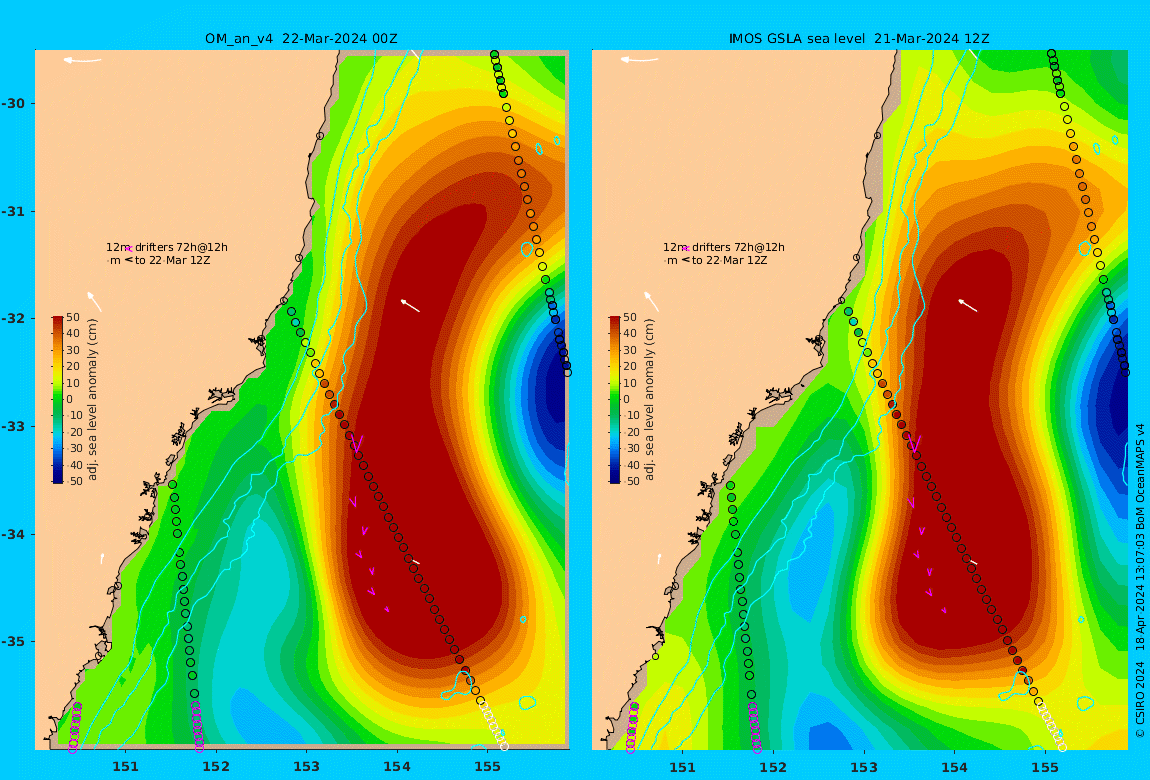Viewport: 1150px width, 780px height.
Task: Click 'to 22 Mar 12Z' legend in IMOS GSLA map
Action: (730, 260)
